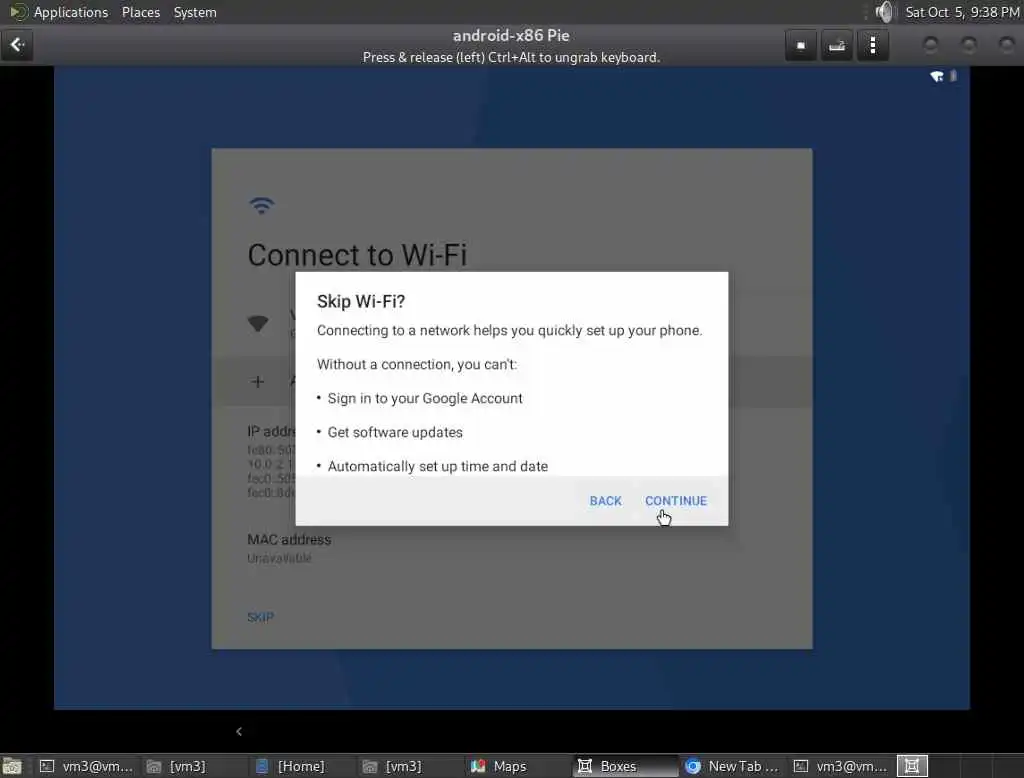
Task: Click the workspace icon after last taskbar entry
Action: (912, 766)
